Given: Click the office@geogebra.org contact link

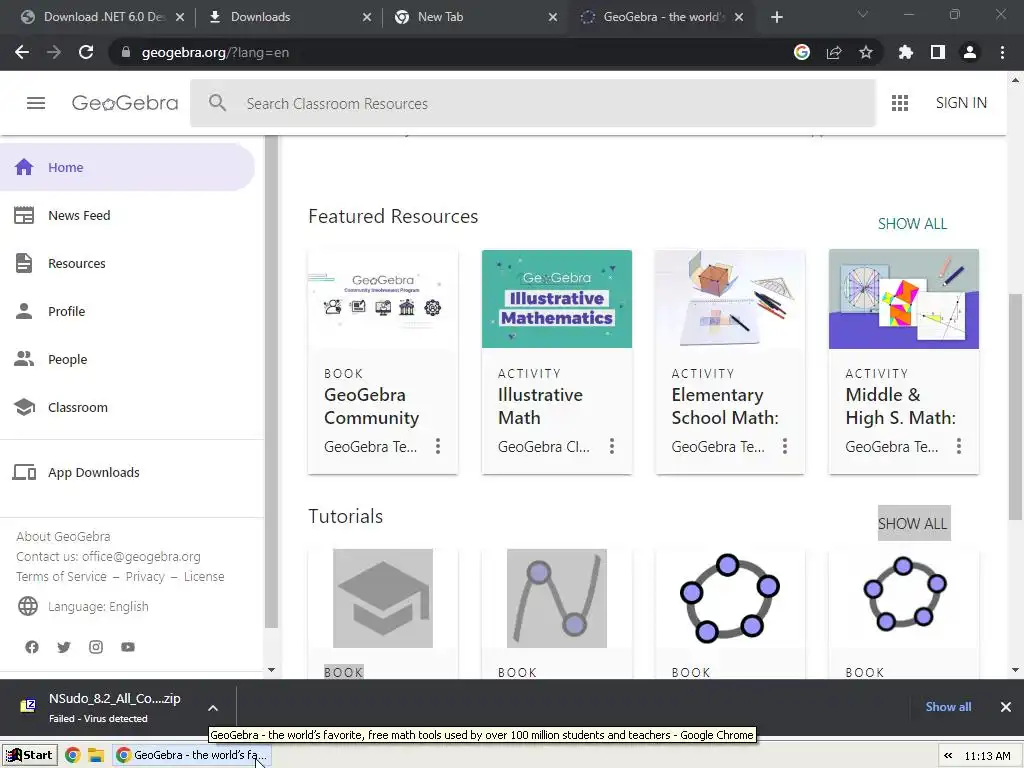Looking at the screenshot, I should 141,556.
